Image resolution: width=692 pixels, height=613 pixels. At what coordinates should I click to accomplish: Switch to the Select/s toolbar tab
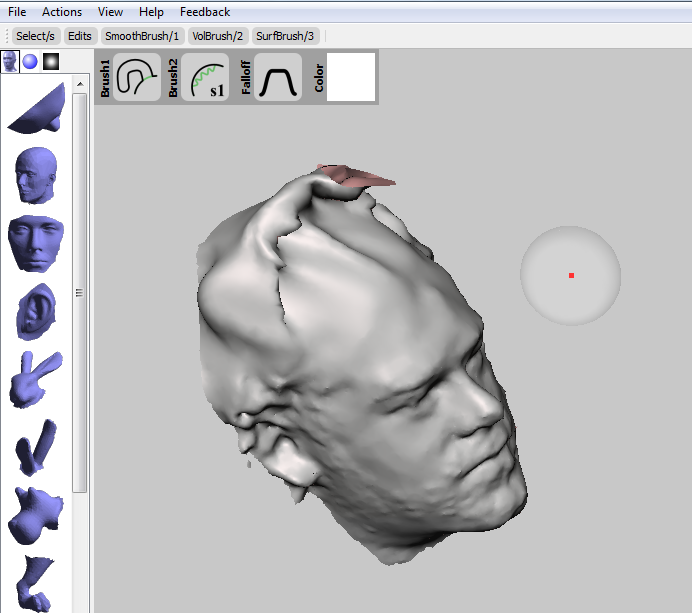[x=35, y=36]
